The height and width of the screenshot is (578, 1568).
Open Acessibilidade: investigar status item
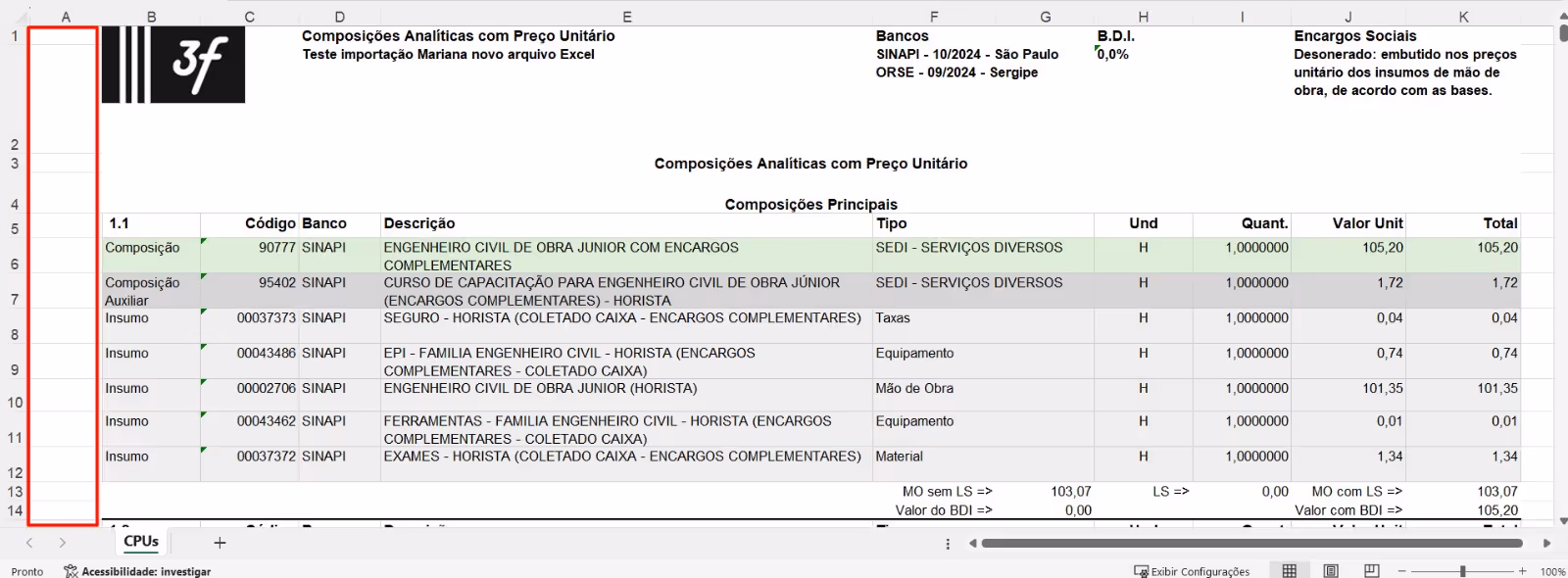(x=137, y=571)
